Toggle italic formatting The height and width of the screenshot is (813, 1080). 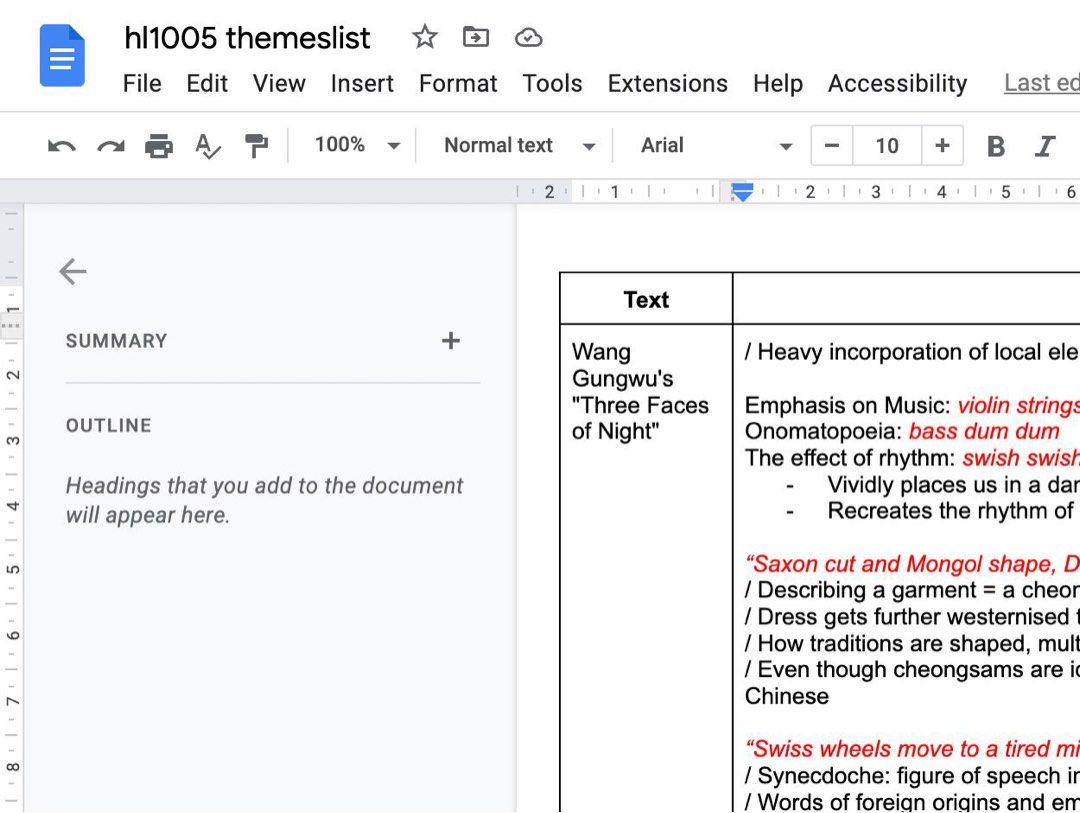[1045, 146]
